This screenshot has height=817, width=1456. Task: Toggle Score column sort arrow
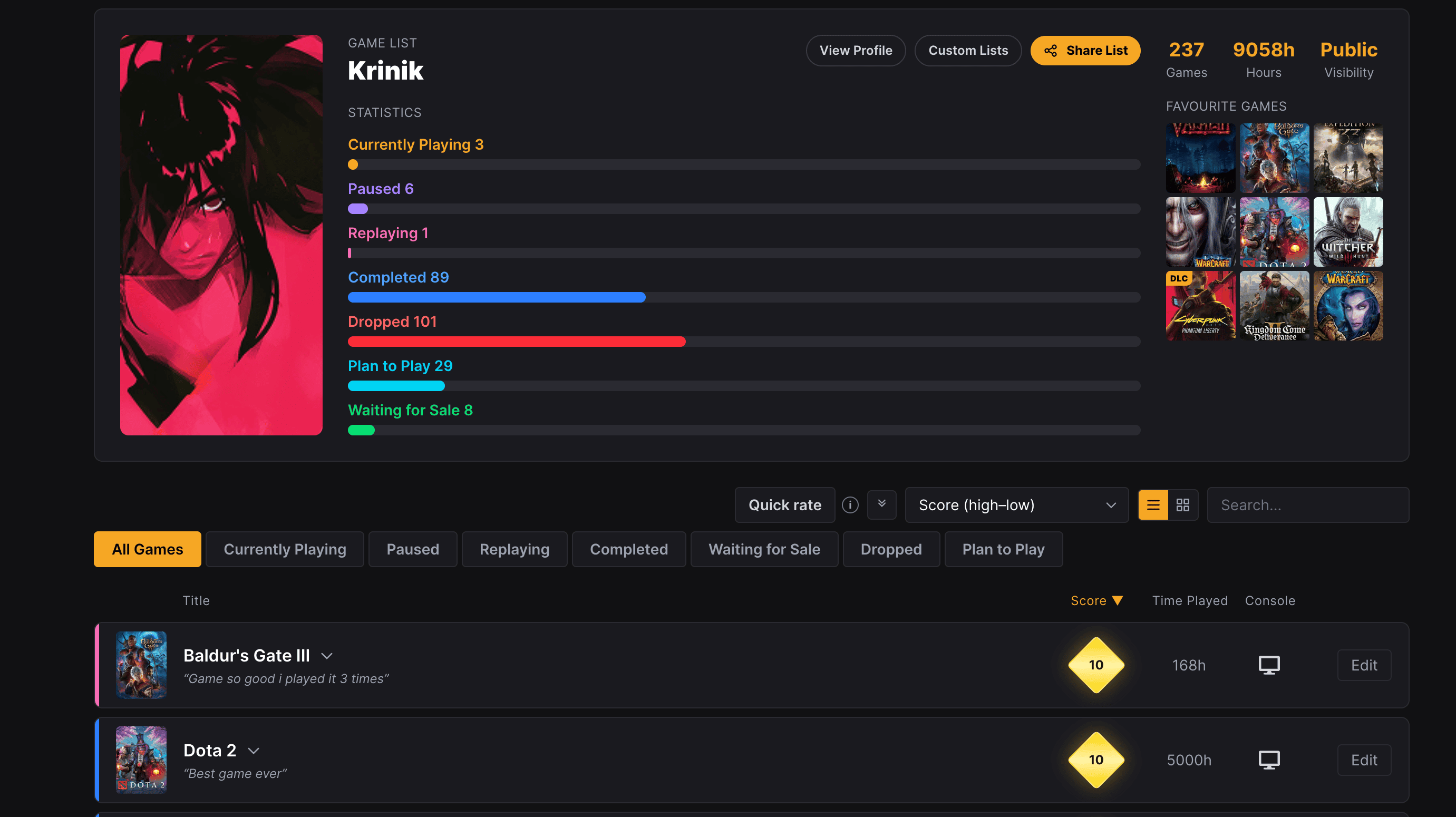click(x=1117, y=600)
